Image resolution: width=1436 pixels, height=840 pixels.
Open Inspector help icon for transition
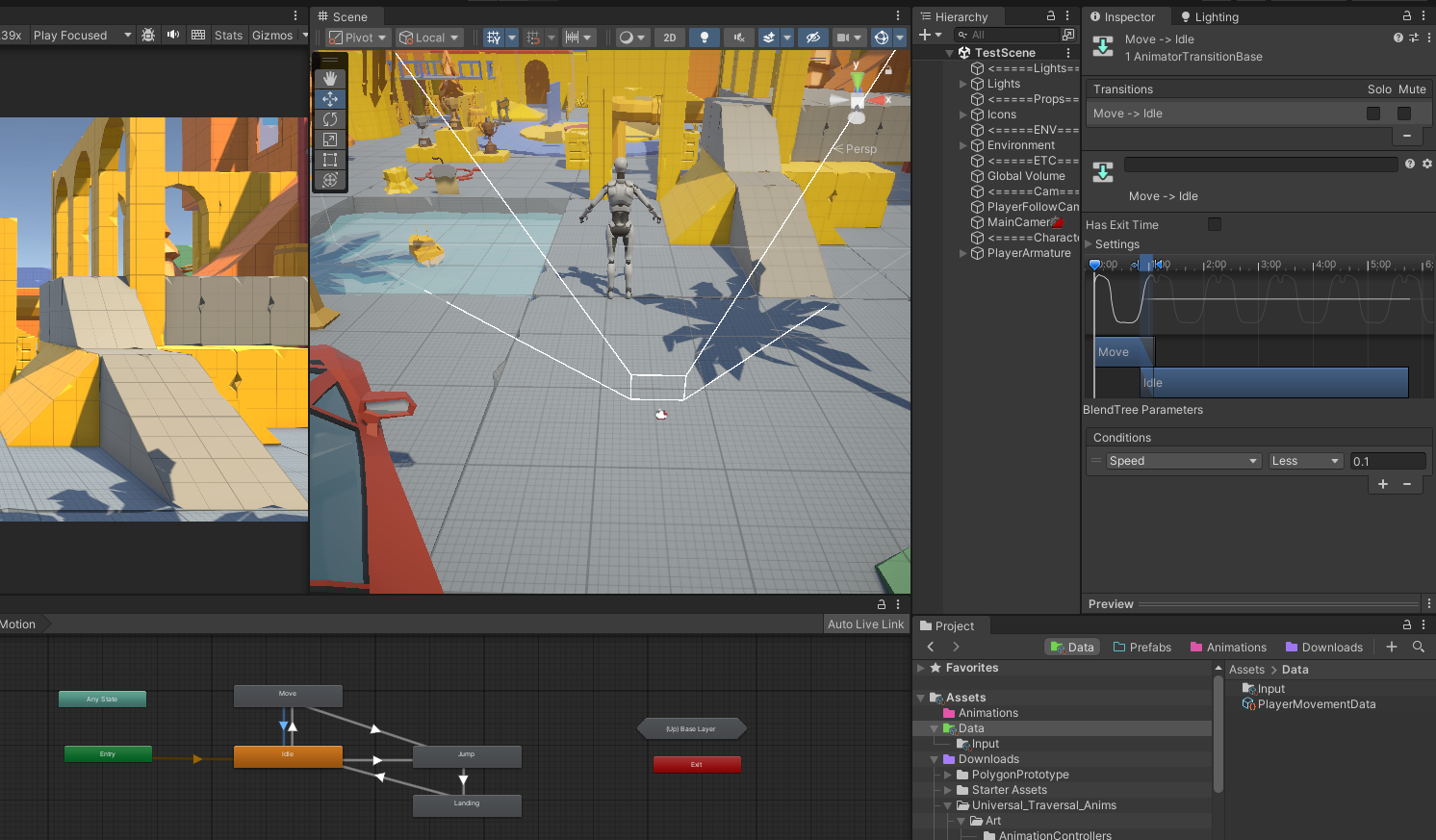tap(1398, 38)
